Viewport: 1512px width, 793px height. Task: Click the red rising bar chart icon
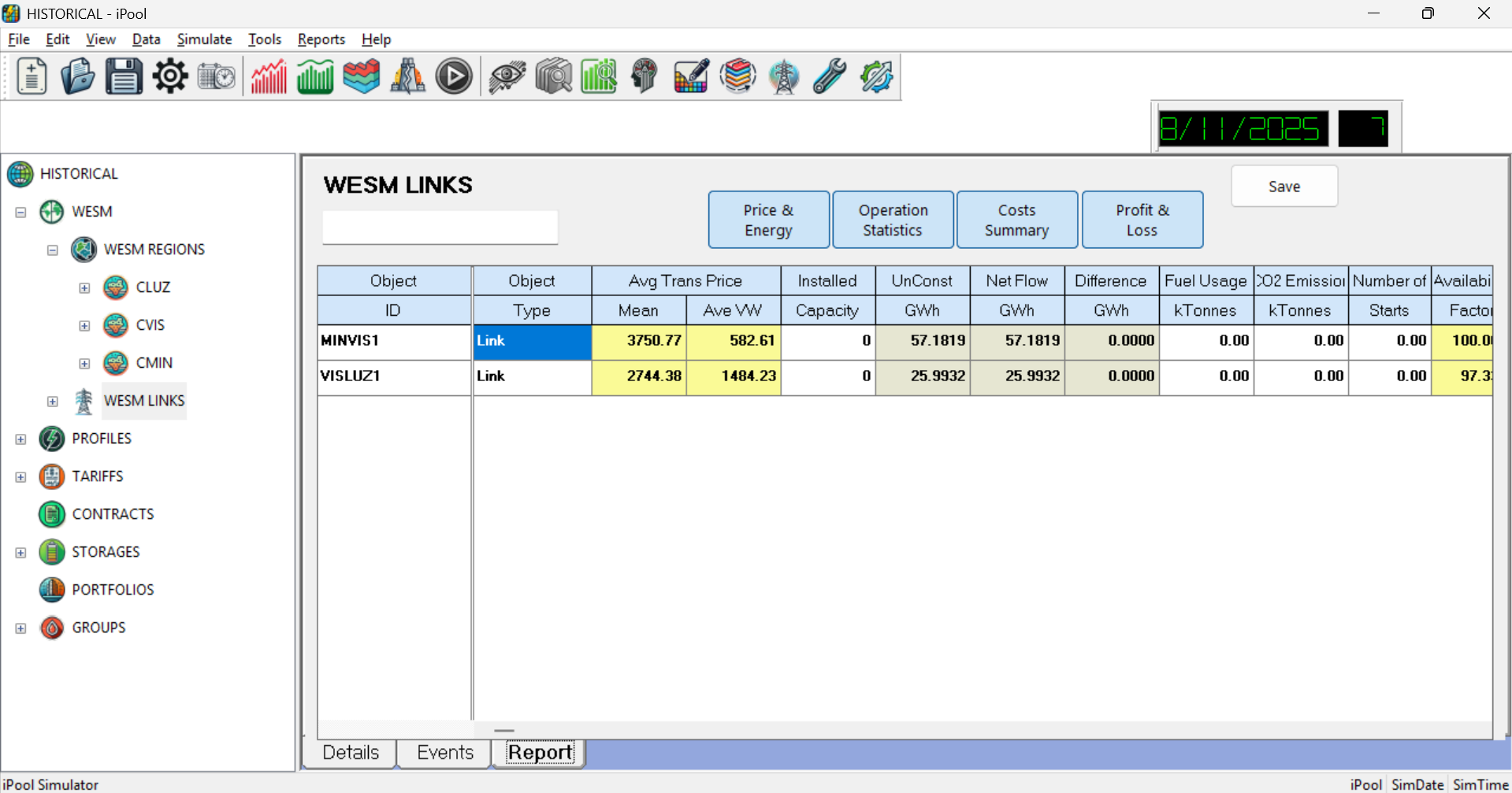pos(269,76)
